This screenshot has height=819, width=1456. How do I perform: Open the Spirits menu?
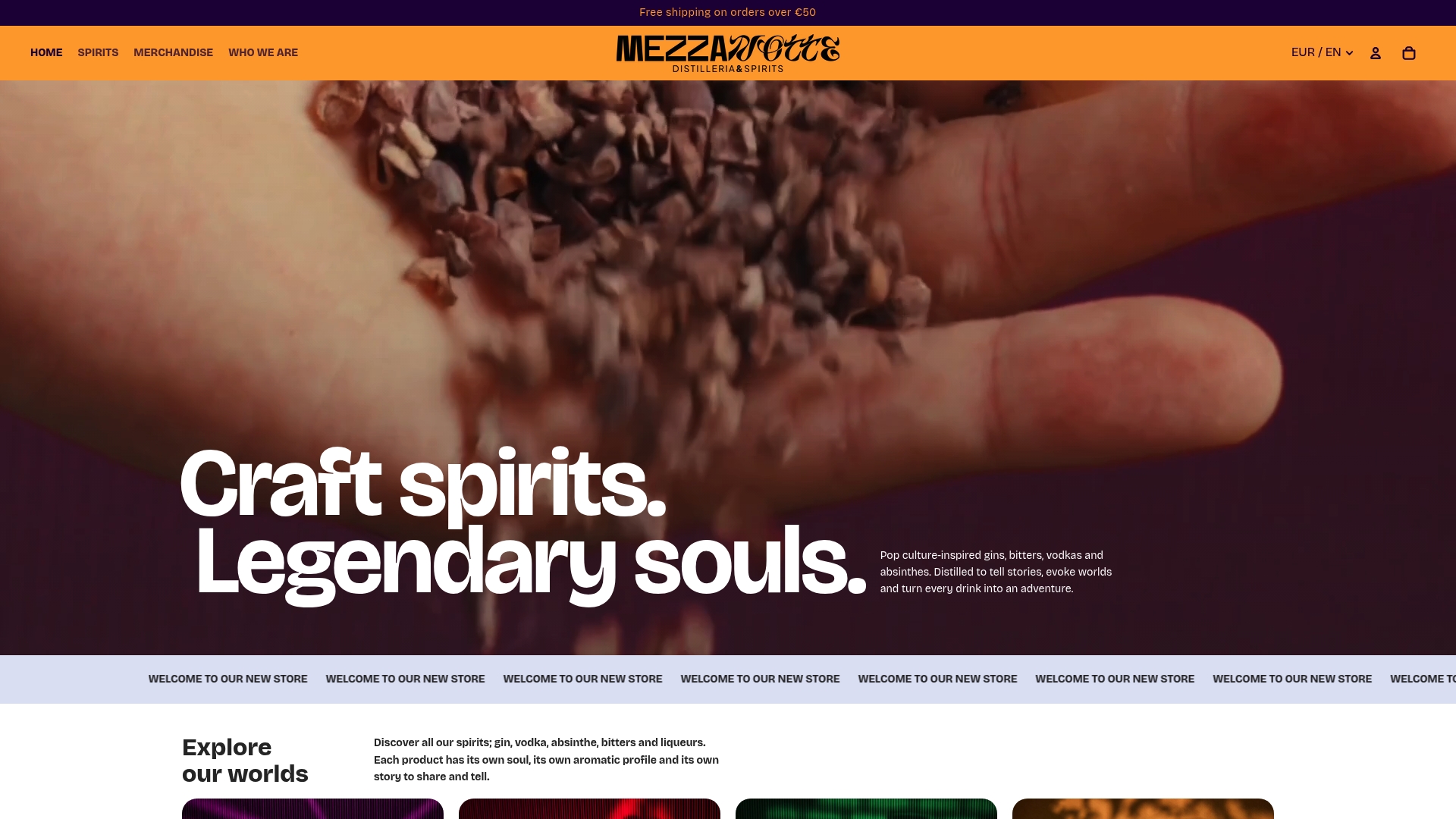click(98, 52)
